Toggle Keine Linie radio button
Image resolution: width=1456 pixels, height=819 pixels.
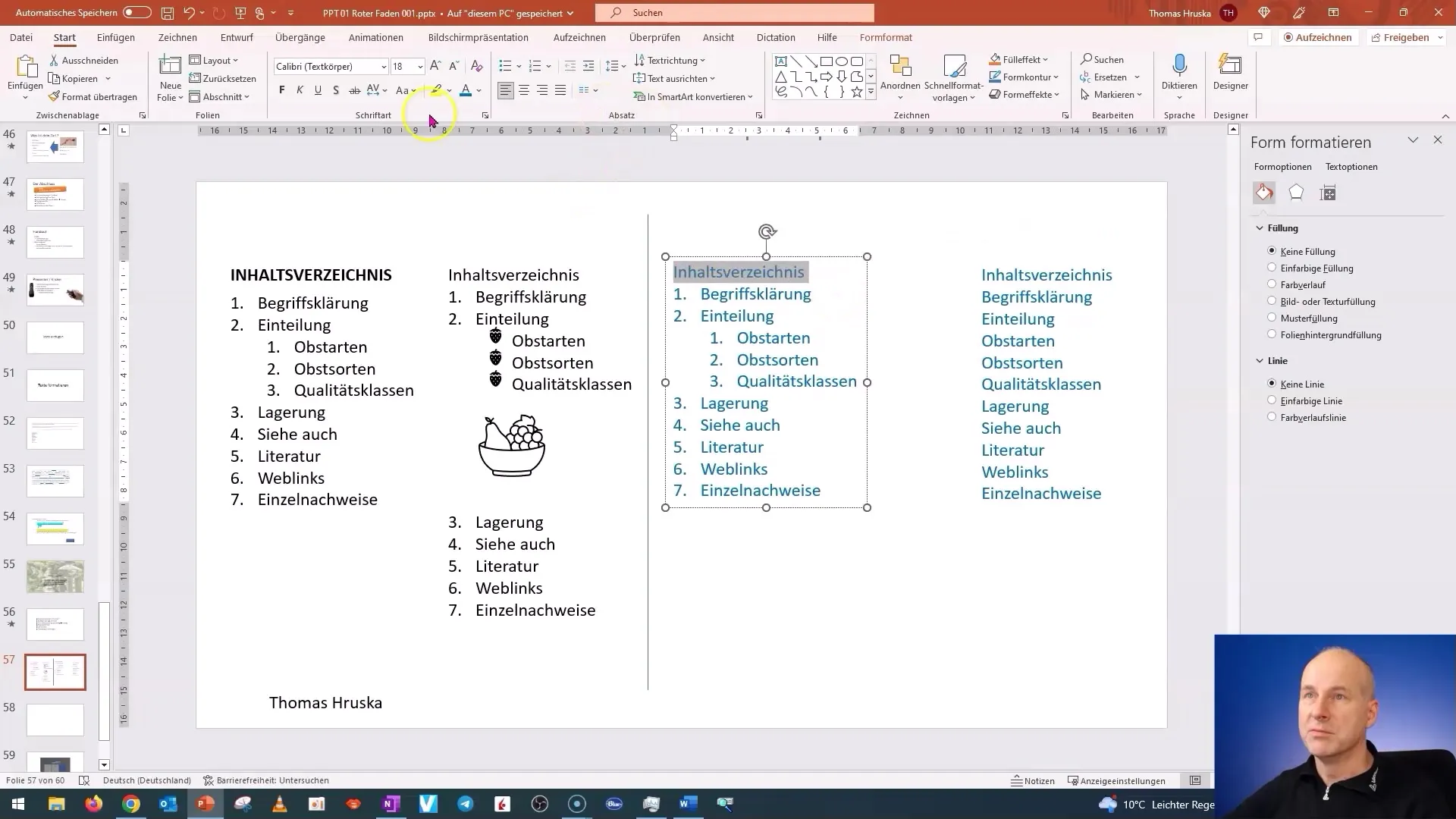point(1272,383)
